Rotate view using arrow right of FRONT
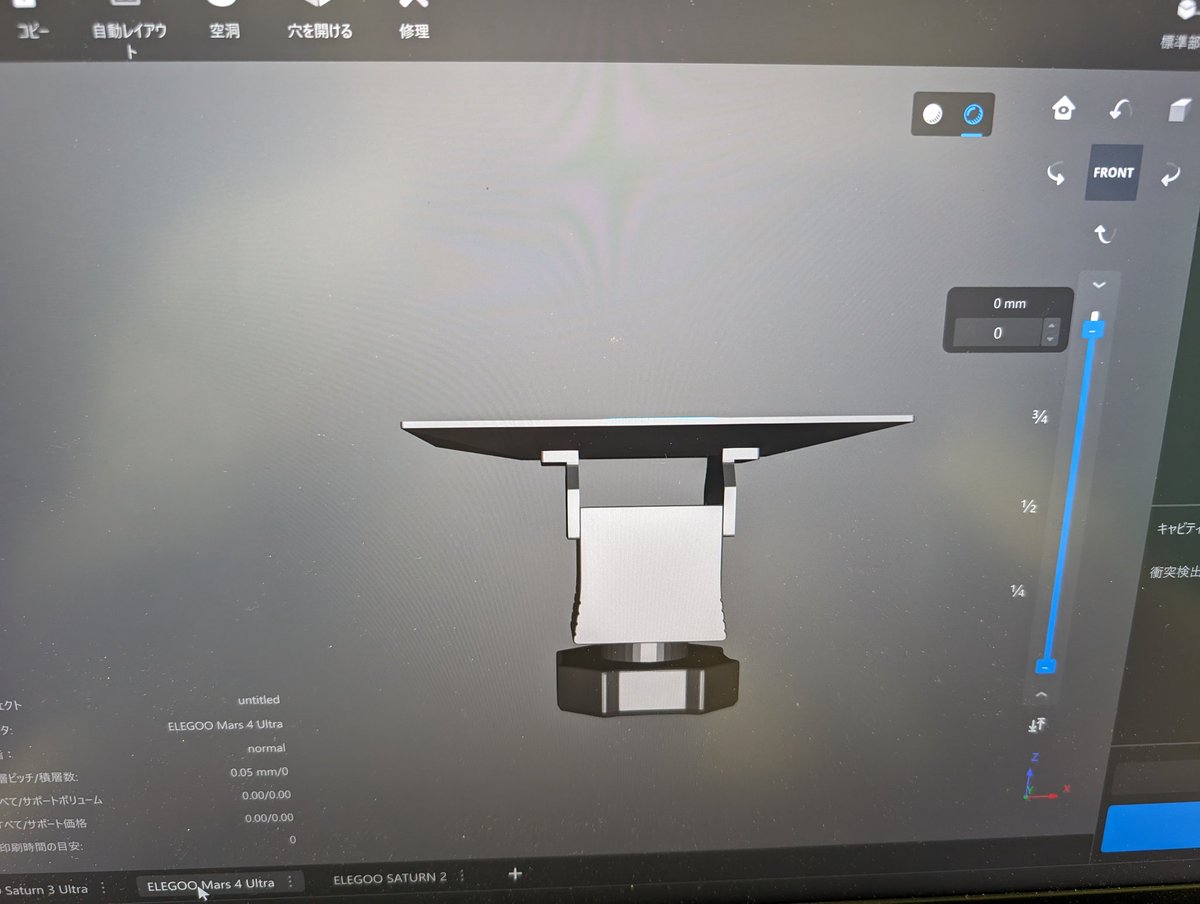 point(1170,174)
